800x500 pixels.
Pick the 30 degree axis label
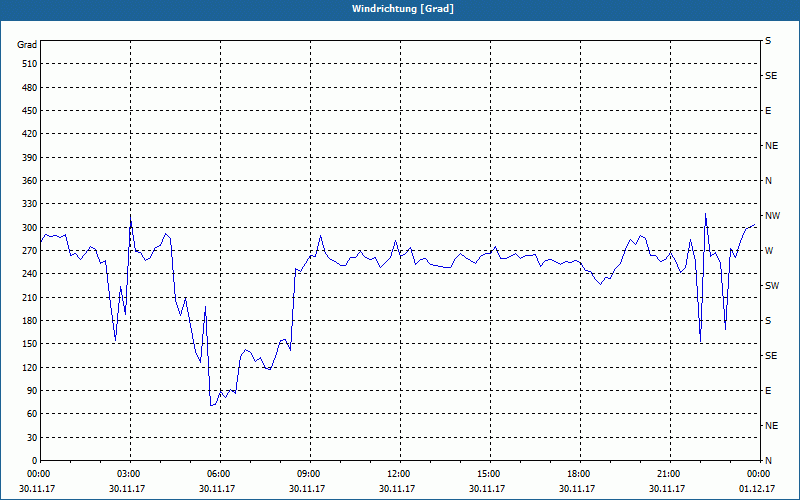[32, 437]
